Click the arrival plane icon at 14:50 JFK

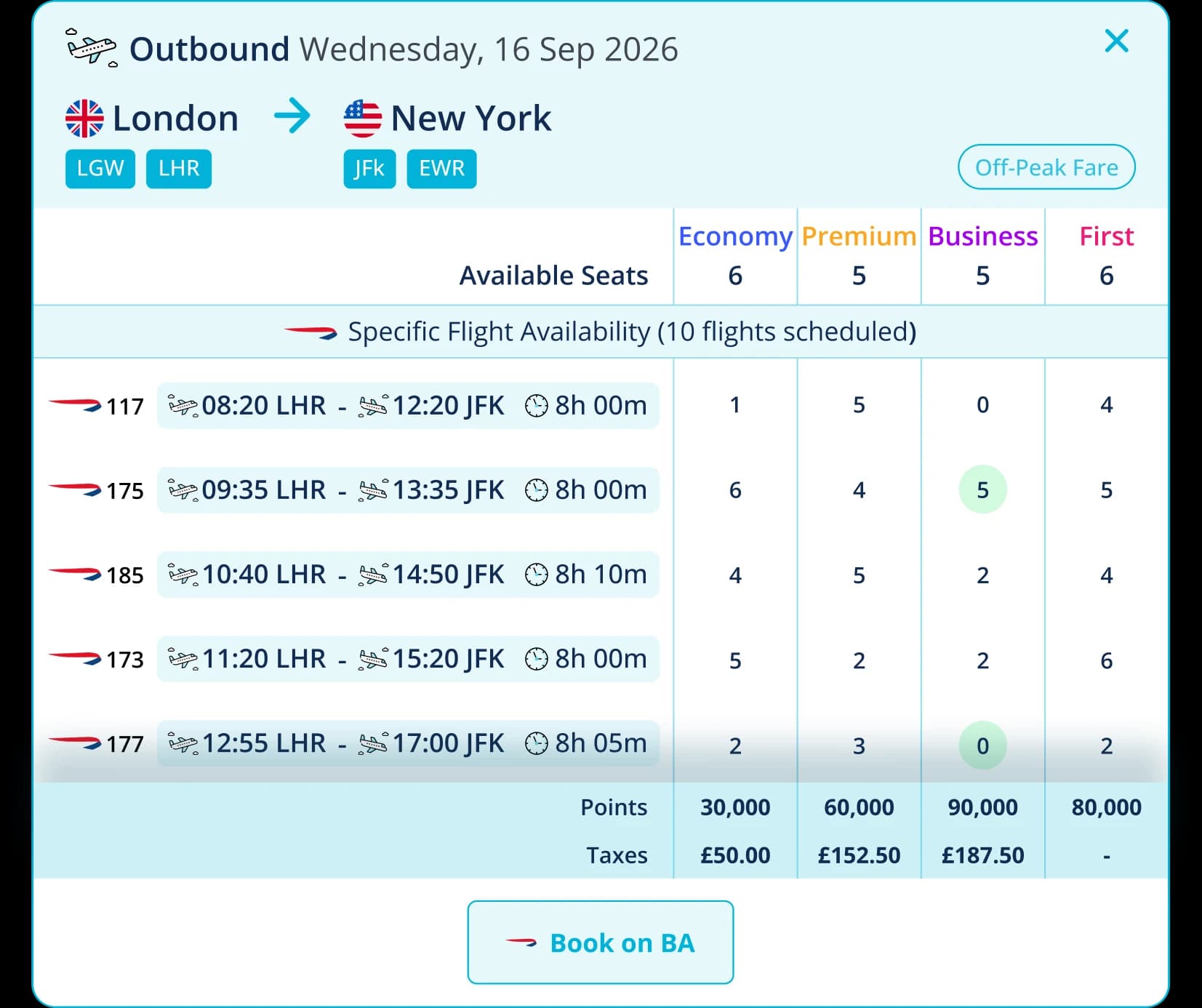coord(374,575)
